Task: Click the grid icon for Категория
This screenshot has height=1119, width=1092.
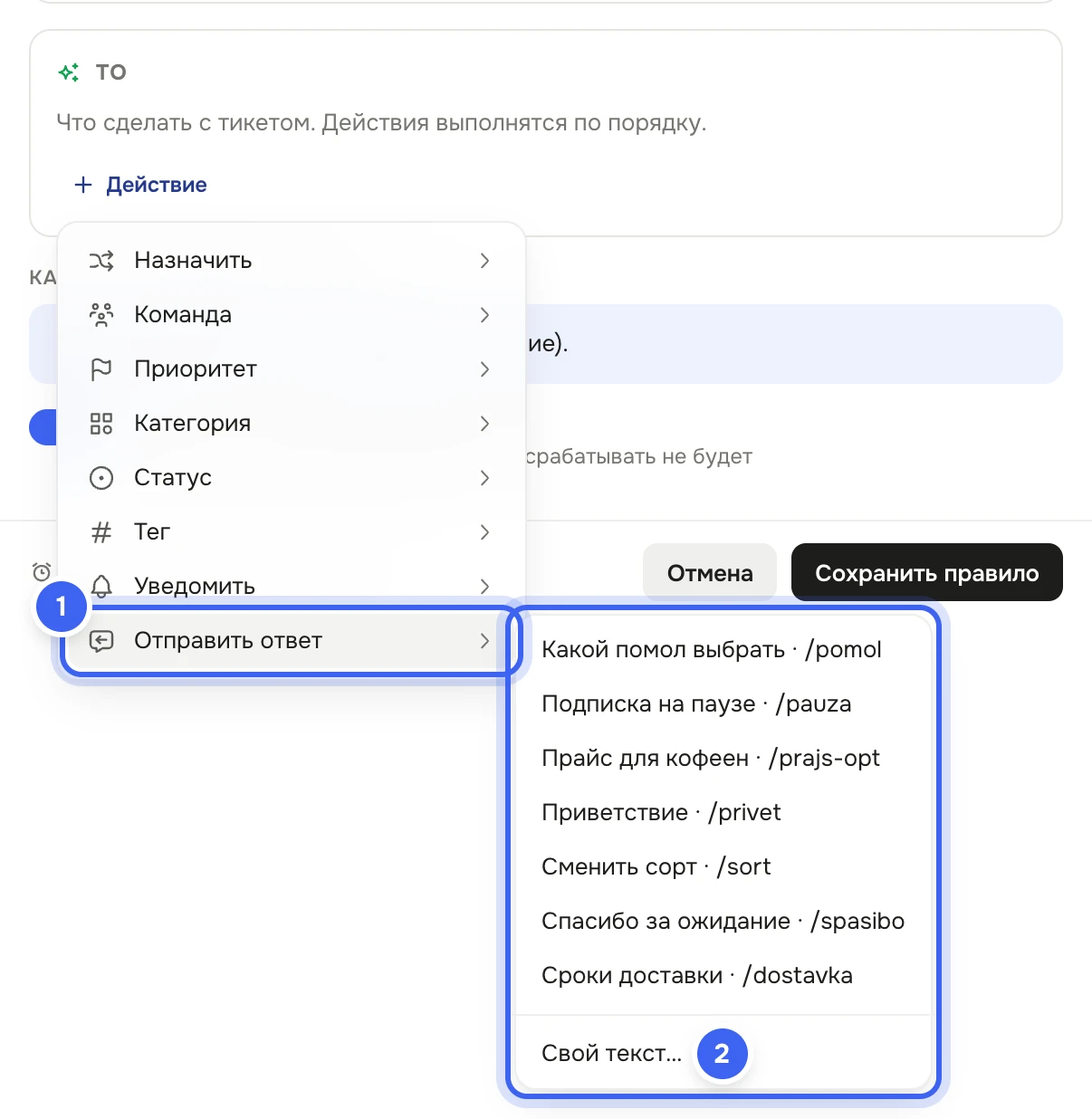Action: point(101,424)
